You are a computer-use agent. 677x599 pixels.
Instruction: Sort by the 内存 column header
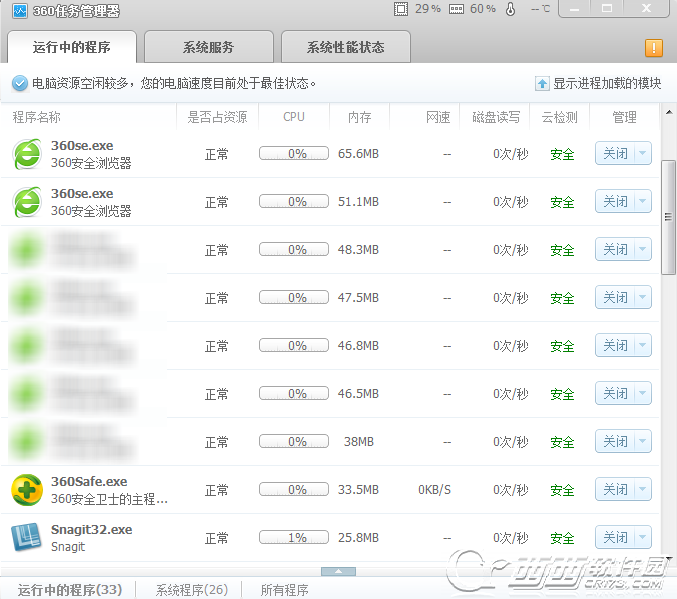coord(360,117)
